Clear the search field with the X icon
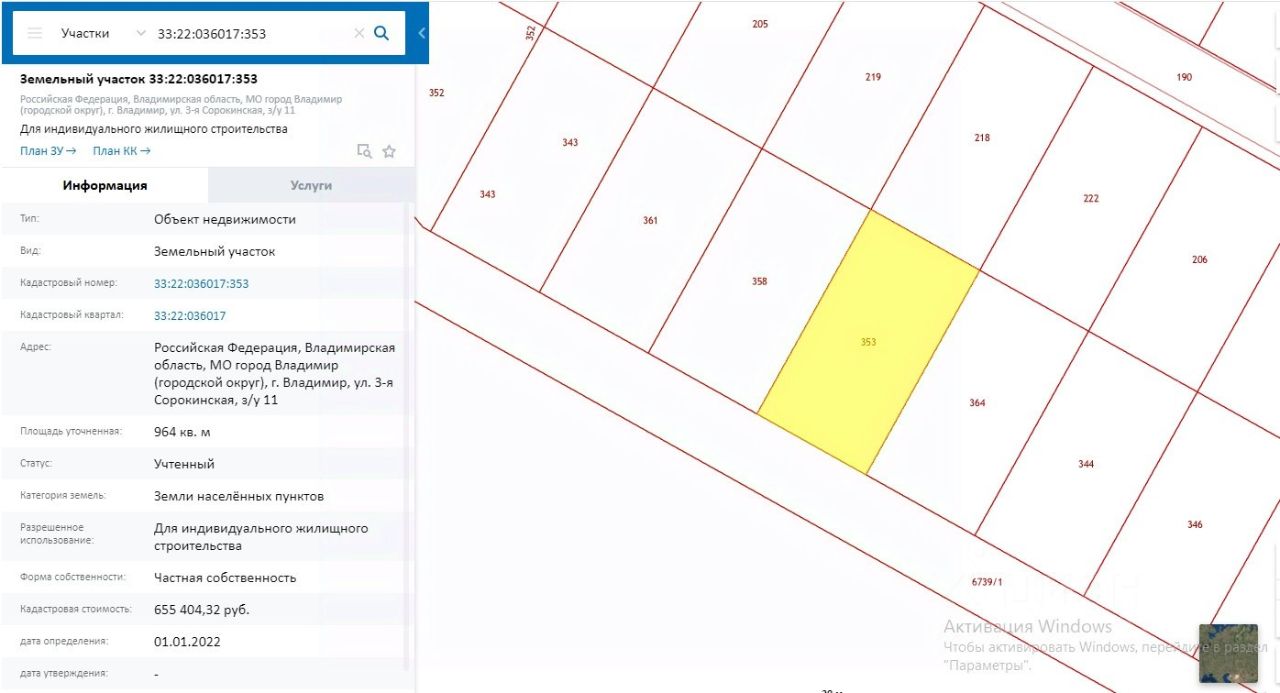This screenshot has height=693, width=1280. tap(359, 33)
